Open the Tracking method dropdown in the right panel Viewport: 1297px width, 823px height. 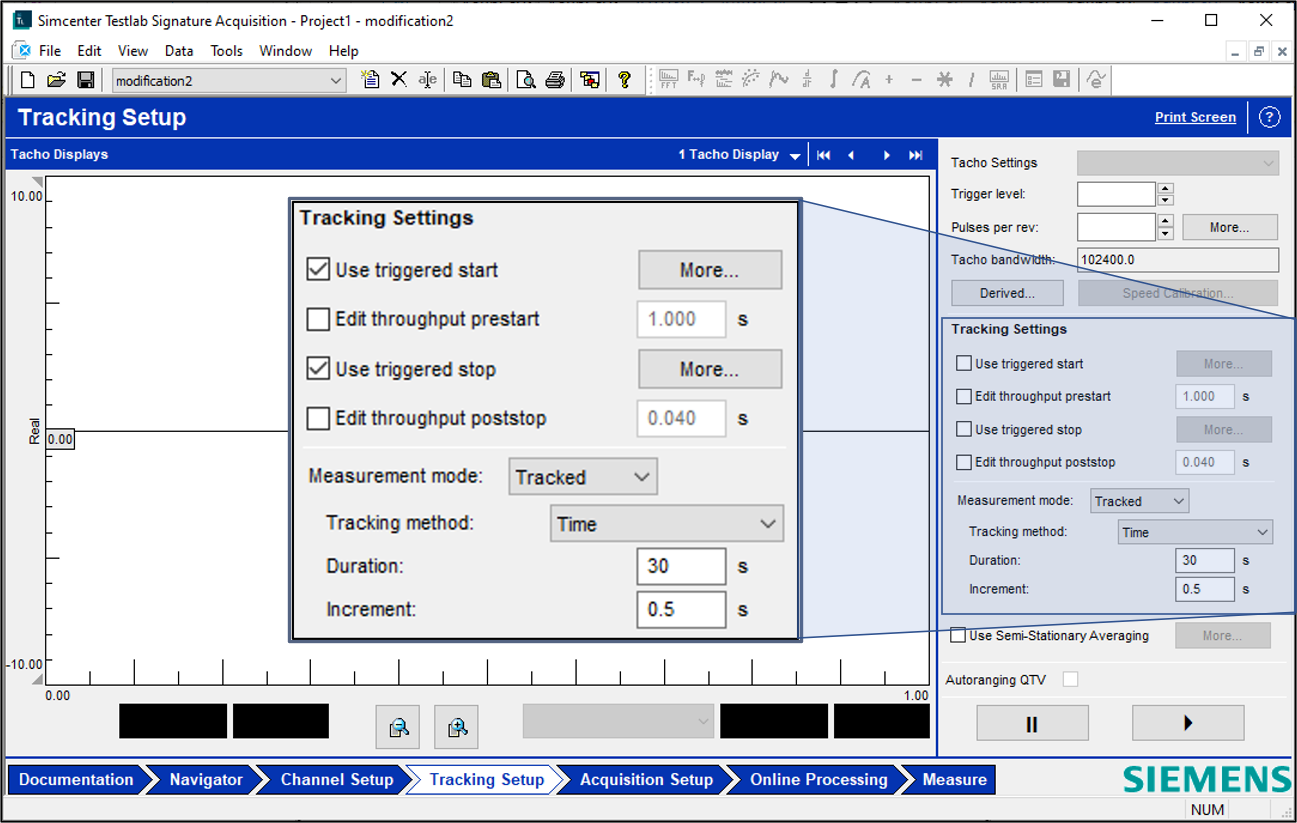1195,532
